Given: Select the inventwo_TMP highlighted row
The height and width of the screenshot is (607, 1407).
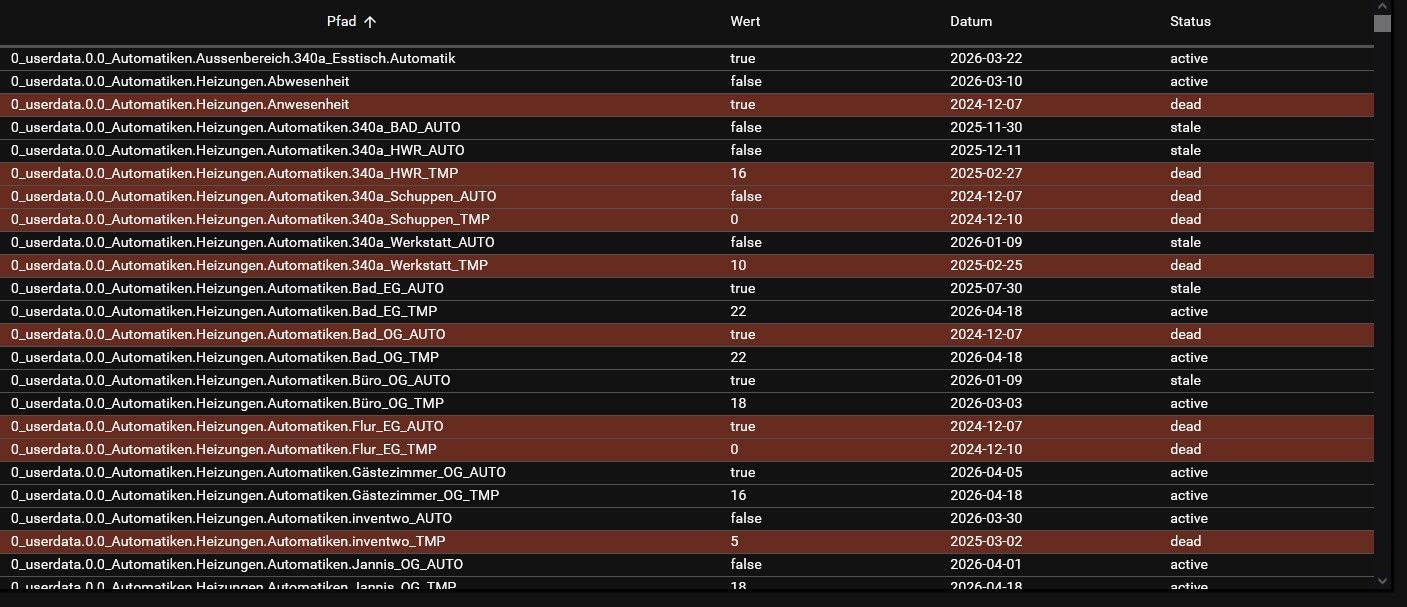Looking at the screenshot, I should click(228, 542).
